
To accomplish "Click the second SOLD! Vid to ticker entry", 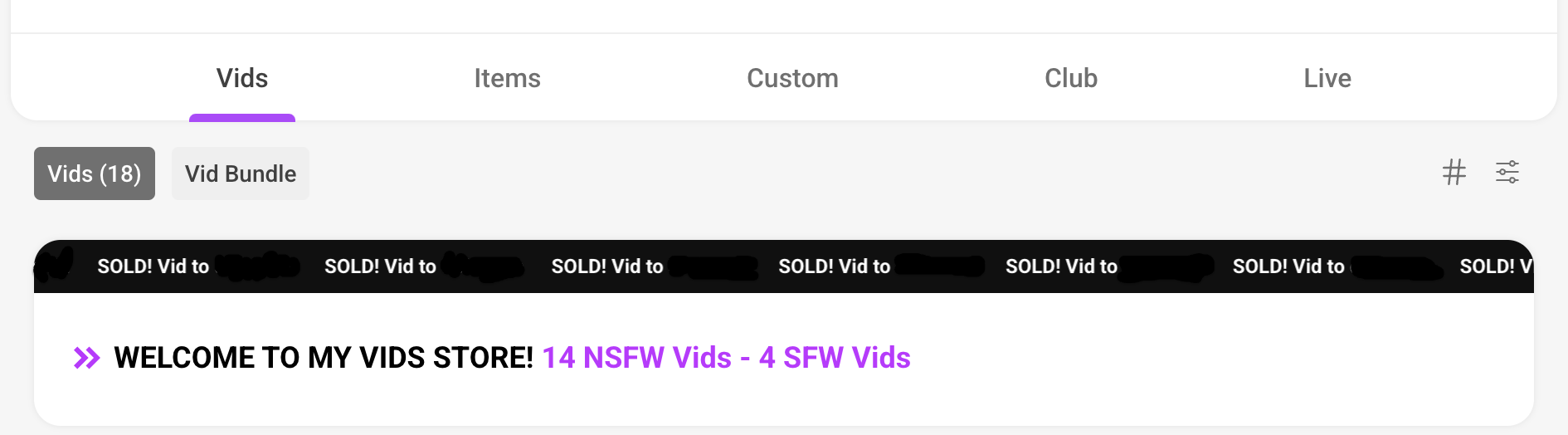I will 380,266.
